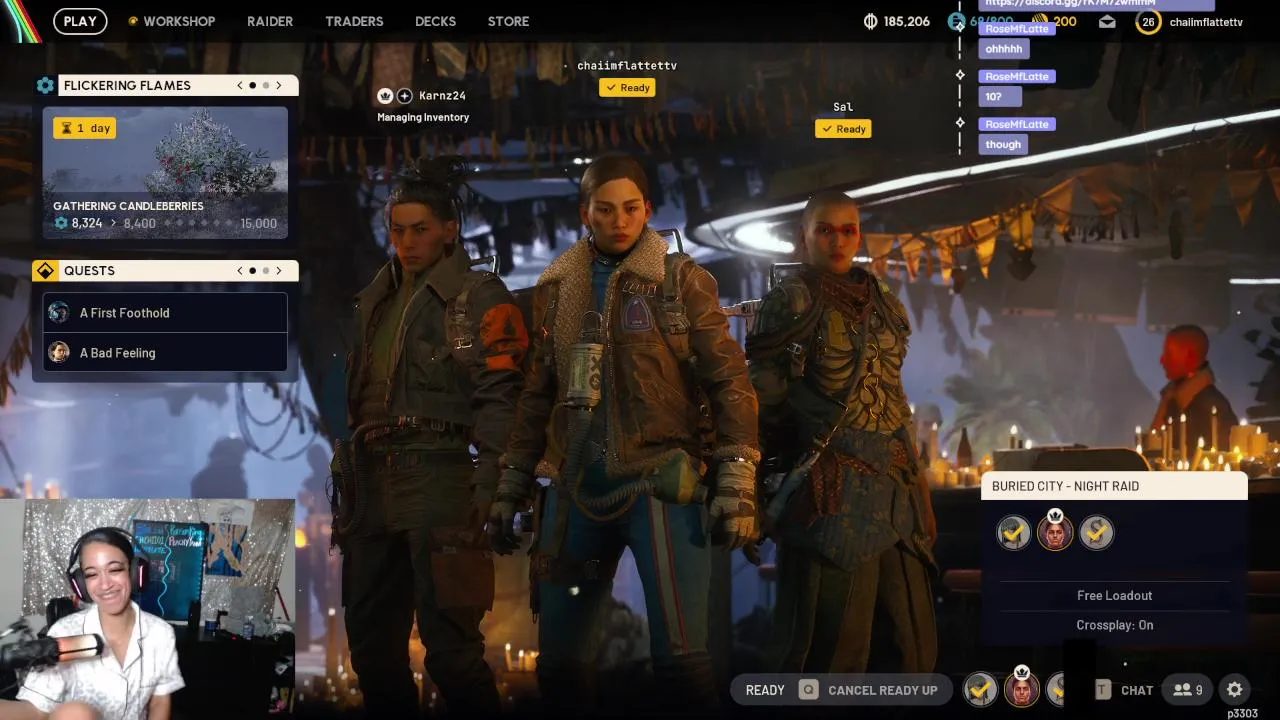Open the STORE tab

508,21
